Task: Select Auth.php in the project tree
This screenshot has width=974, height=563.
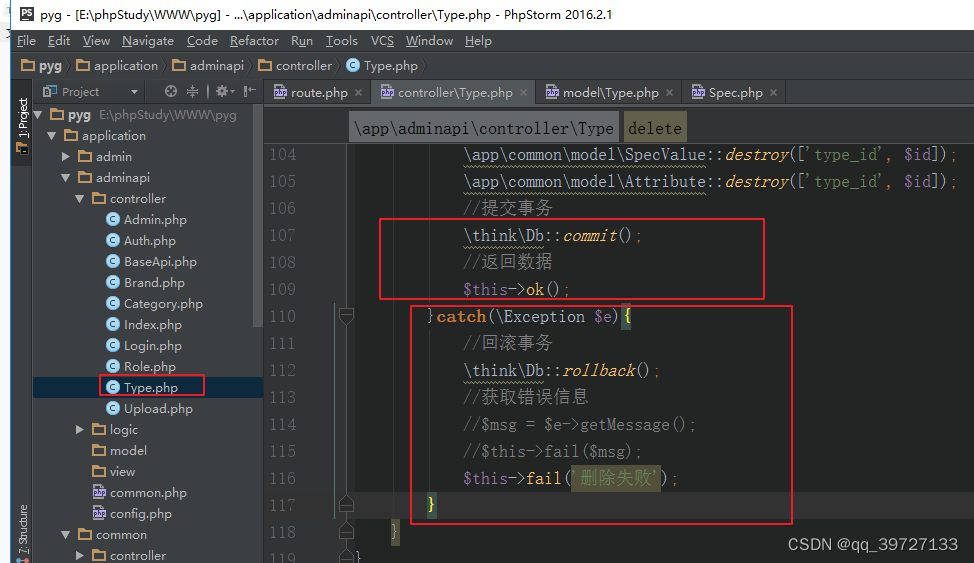Action: (x=140, y=240)
